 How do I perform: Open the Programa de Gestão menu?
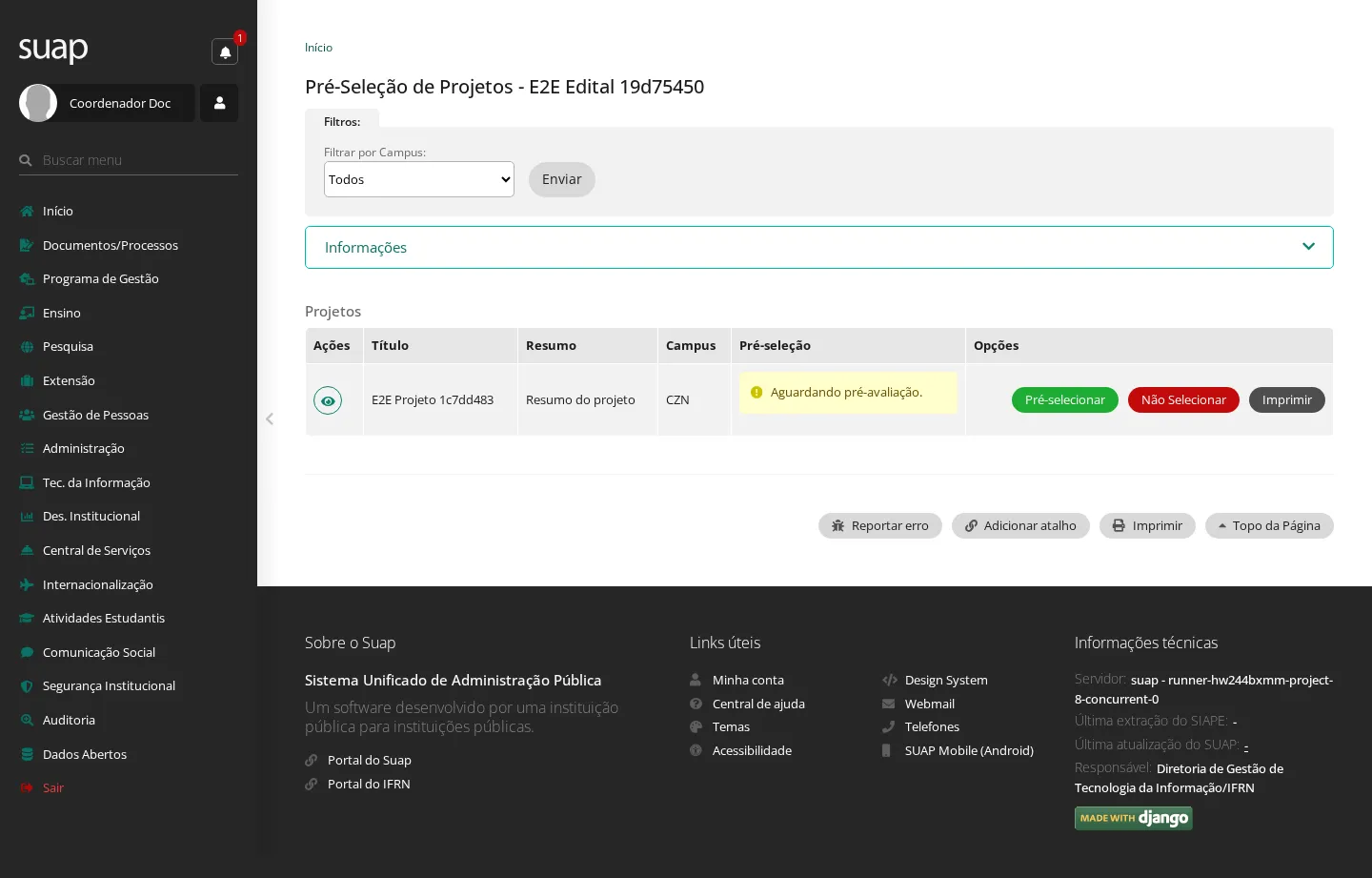click(x=129, y=279)
